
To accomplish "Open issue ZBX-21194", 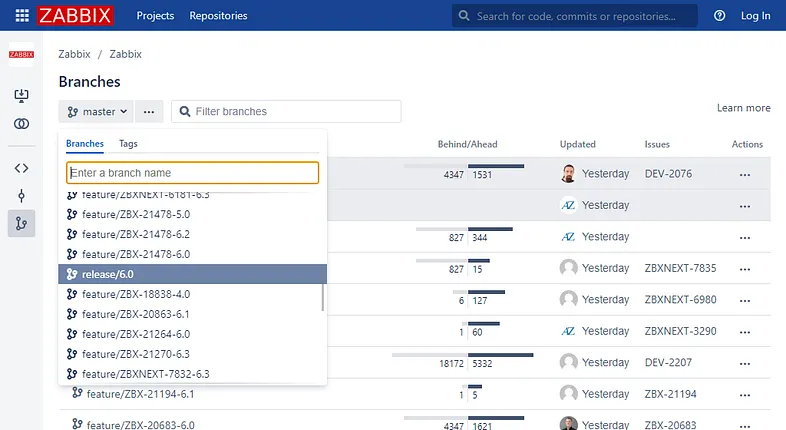I will pos(670,394).
